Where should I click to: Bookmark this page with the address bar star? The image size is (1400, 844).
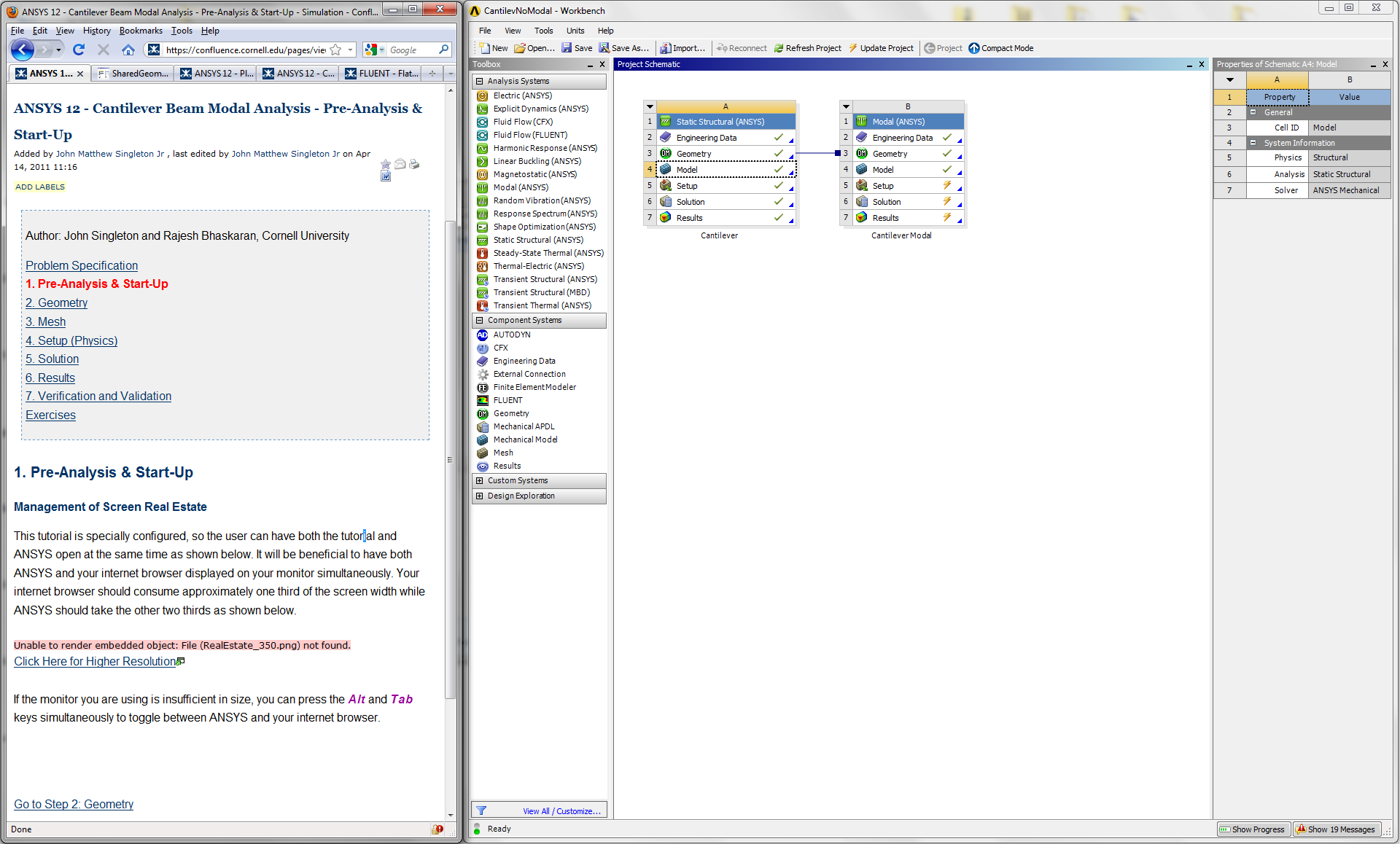pos(335,50)
